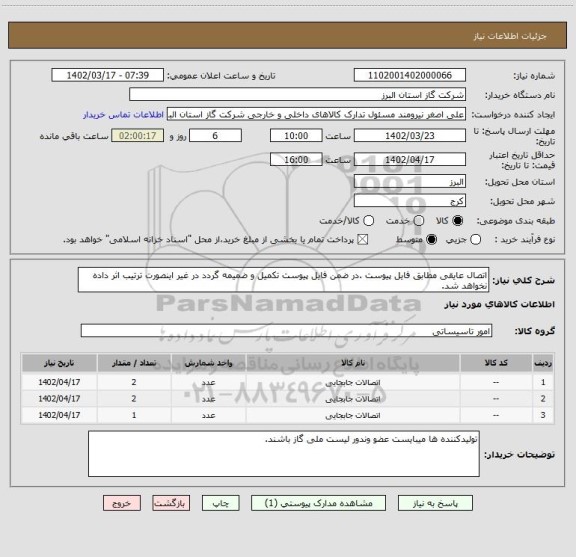The image size is (576, 557).
Task: Click اتصالات جابجایی in row 1
Action: click(353, 382)
